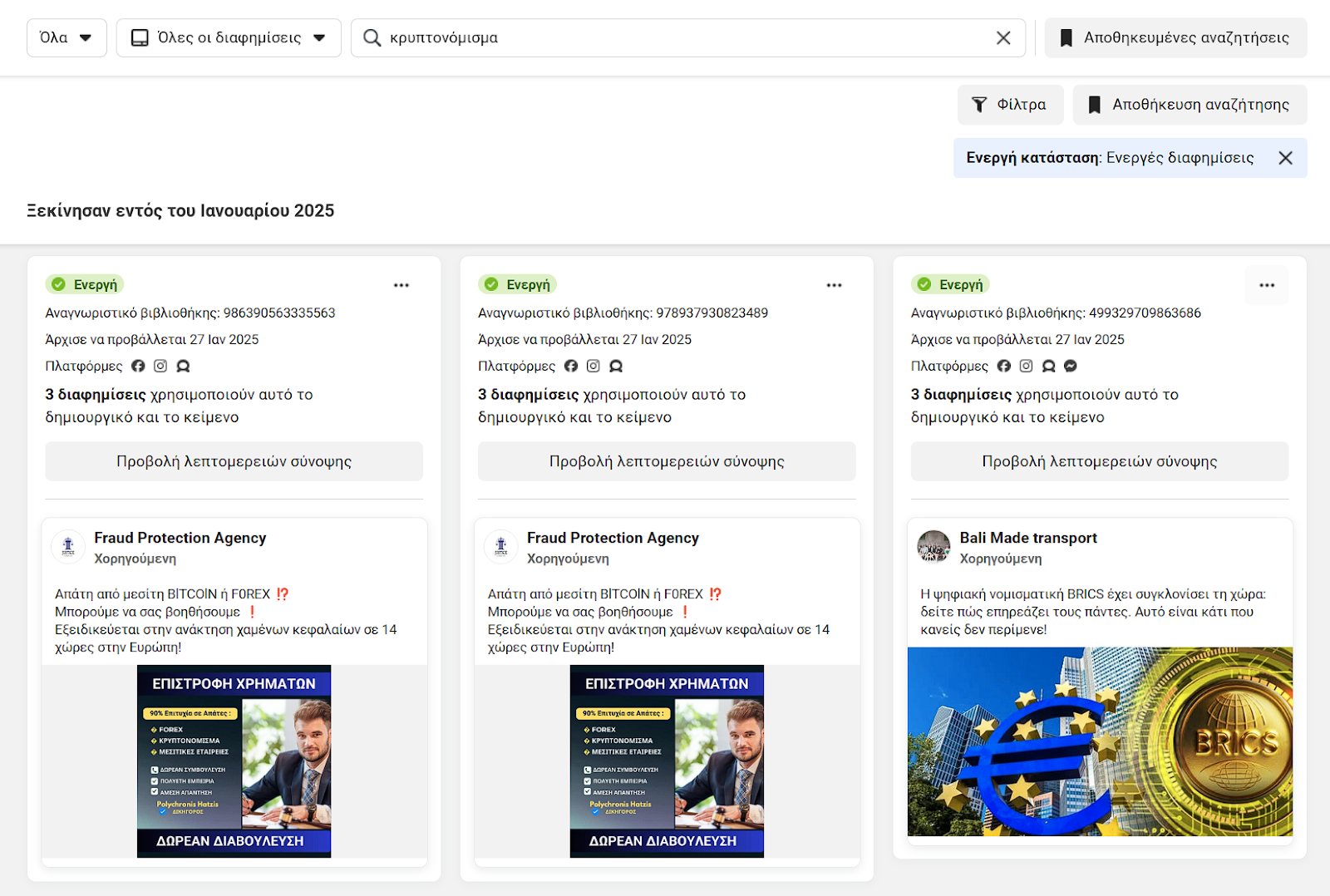Click 'Bali Made transport' profile avatar
This screenshot has width=1330, height=896.
pos(933,547)
